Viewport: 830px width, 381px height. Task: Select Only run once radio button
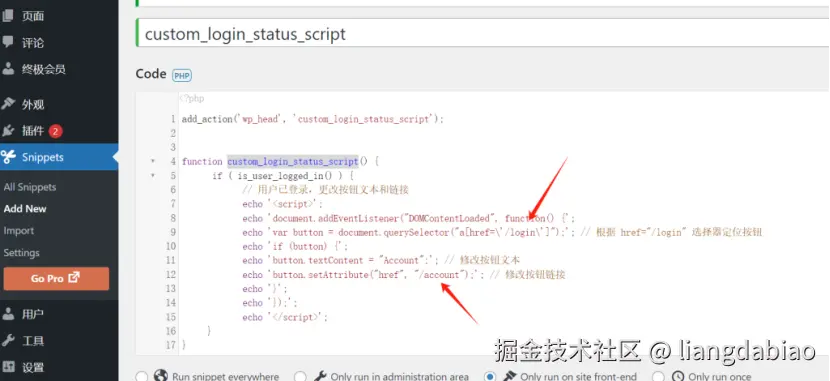point(658,376)
